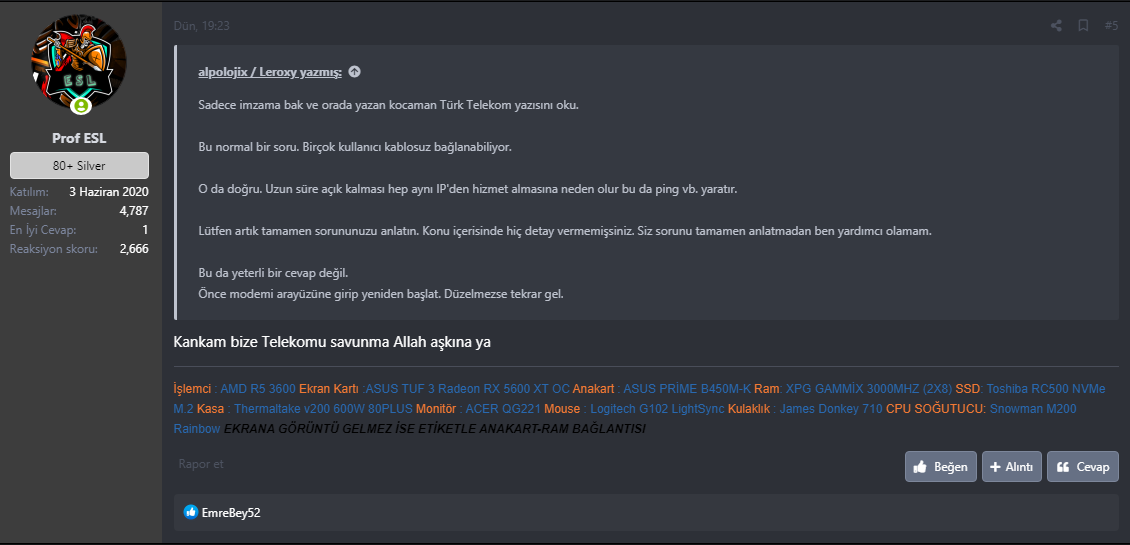This screenshot has width=1130, height=545.
Task: Open Prof ESL avatar image
Action: coord(80,64)
